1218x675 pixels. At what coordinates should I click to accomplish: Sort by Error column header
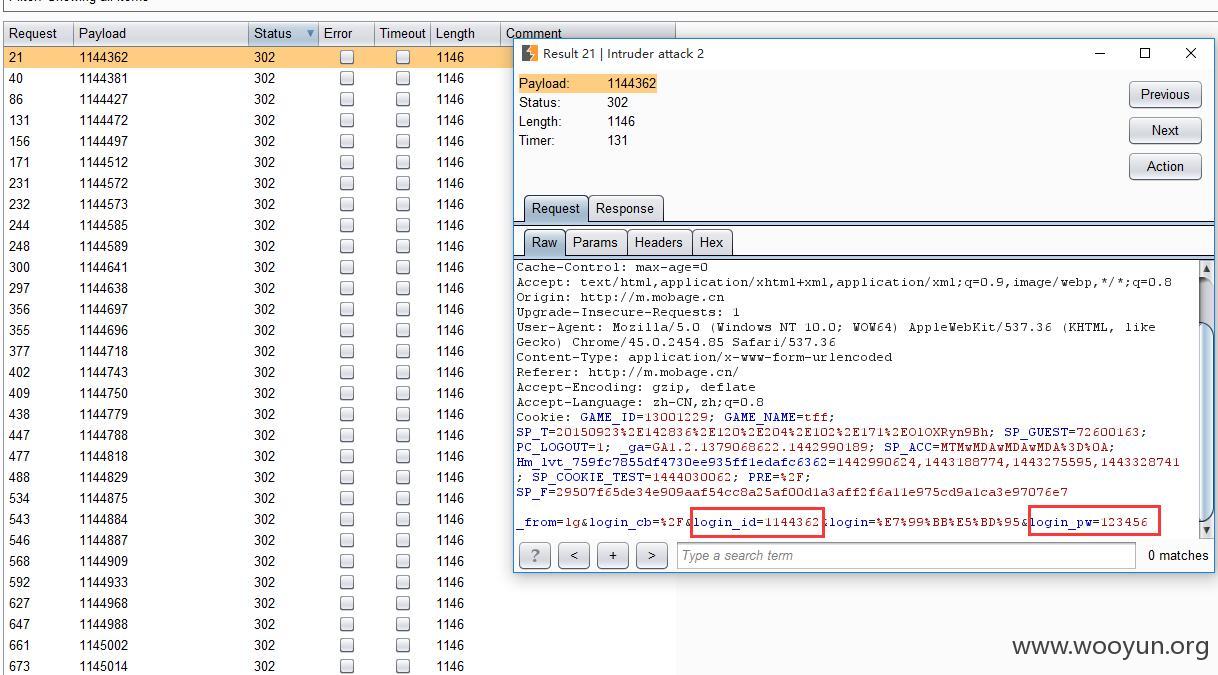tap(346, 33)
